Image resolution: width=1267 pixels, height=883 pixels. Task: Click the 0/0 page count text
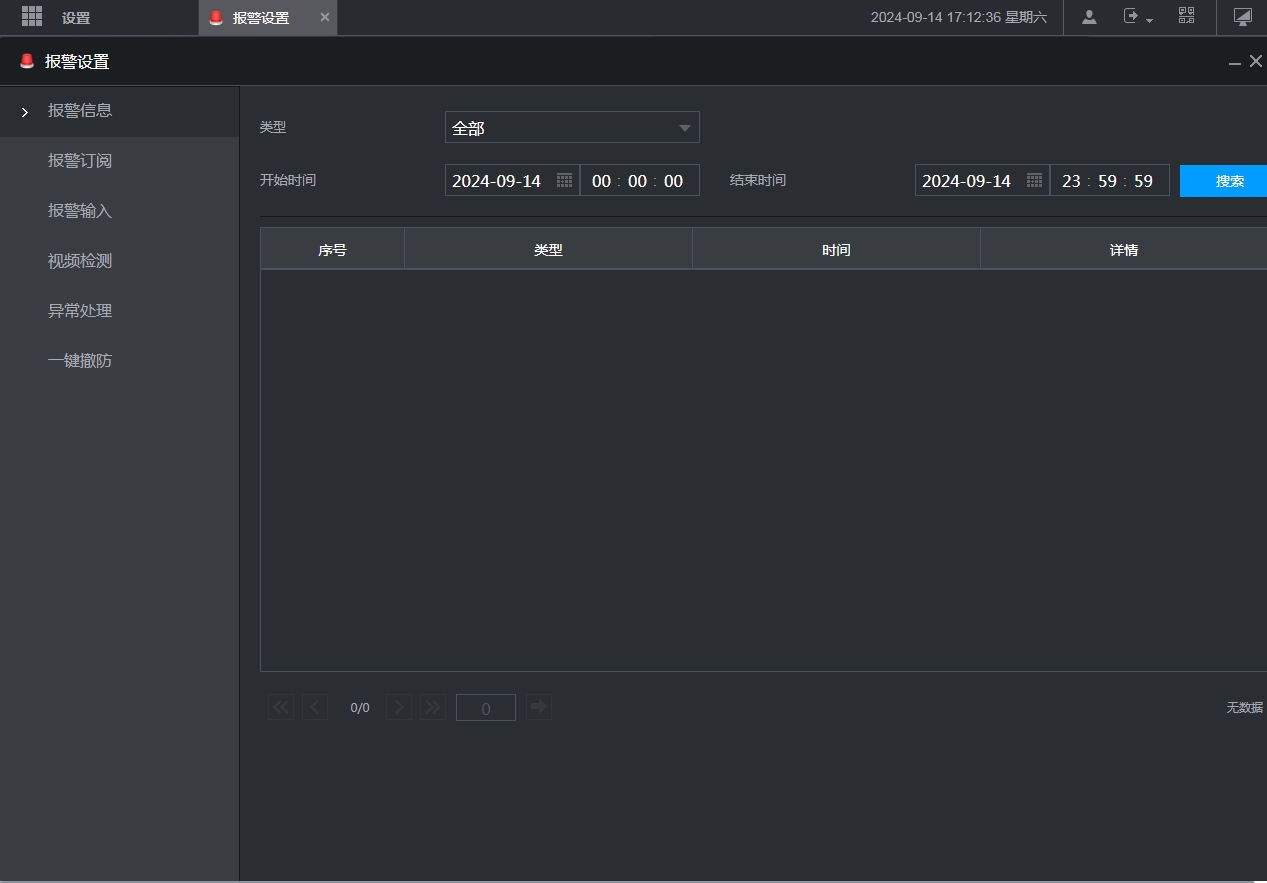tap(360, 707)
